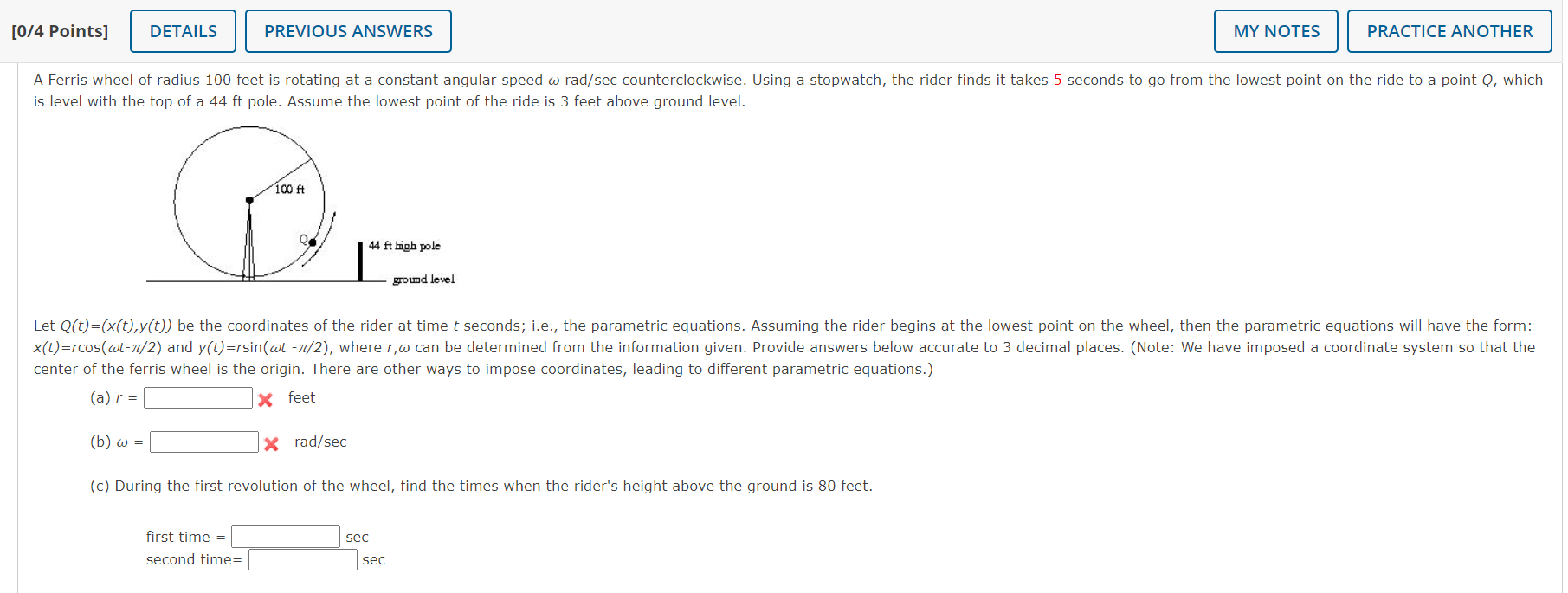Screen dimensions: 1568x593
Task: Click into the r input field
Action: (x=197, y=397)
